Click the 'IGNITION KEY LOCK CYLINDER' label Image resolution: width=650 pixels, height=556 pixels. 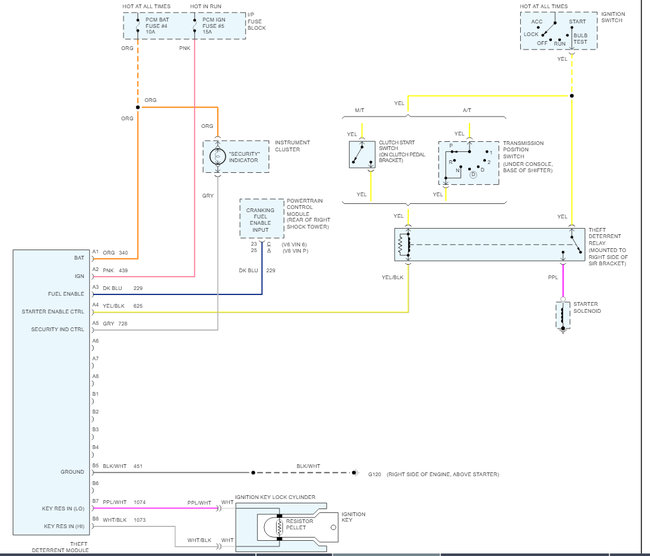click(275, 497)
